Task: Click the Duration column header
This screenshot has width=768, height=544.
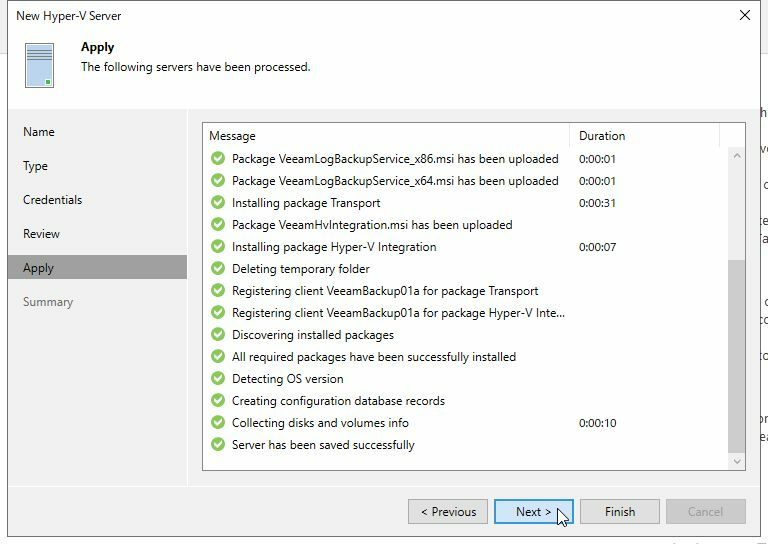Action: click(x=602, y=136)
